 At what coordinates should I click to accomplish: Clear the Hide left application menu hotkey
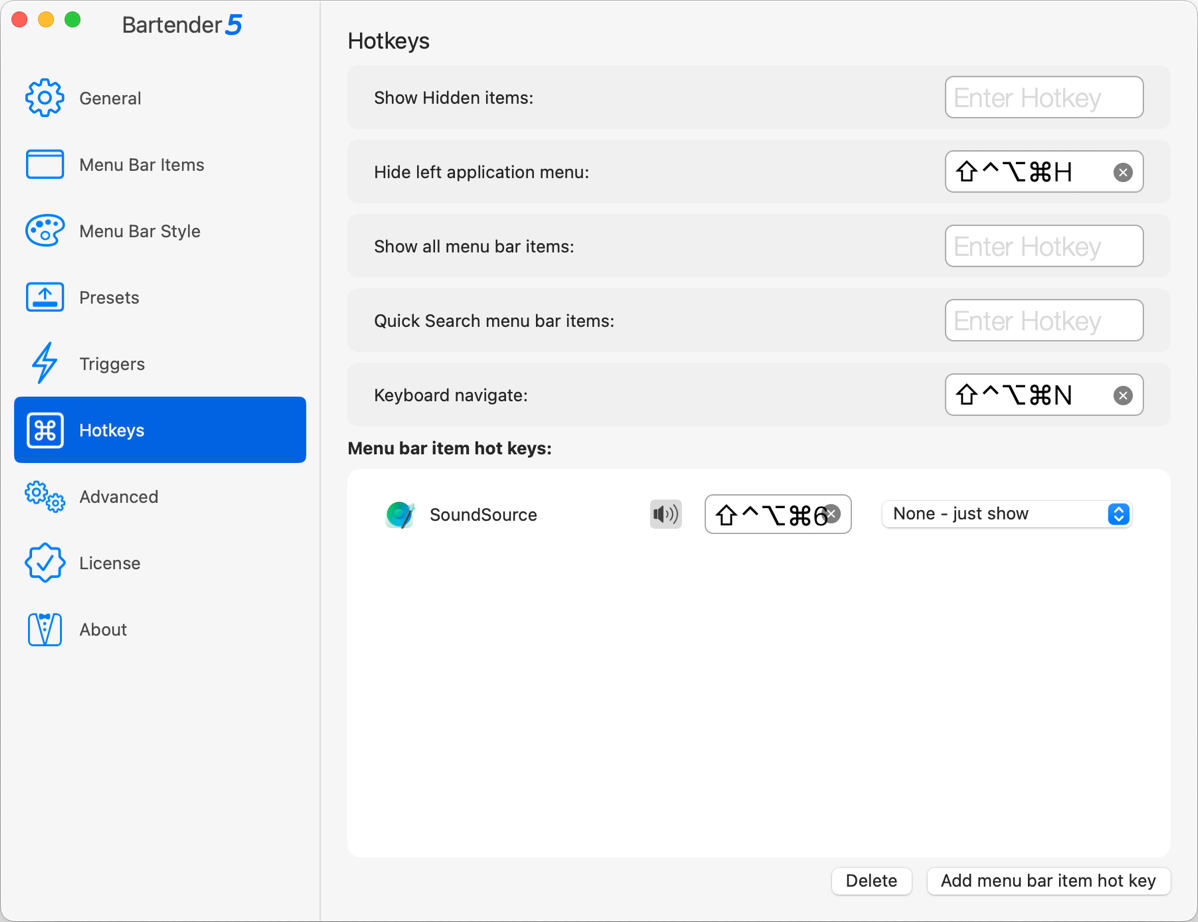1123,172
